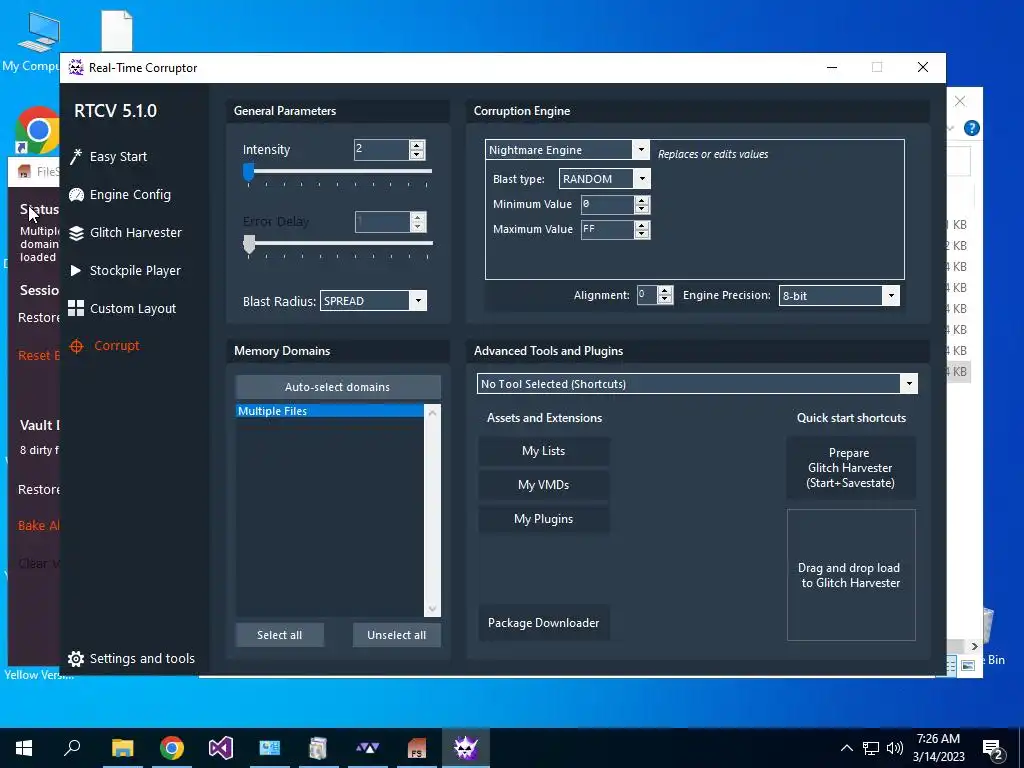Click Prepare Glitch Harvester shortcut
The width and height of the screenshot is (1024, 768).
(850, 468)
